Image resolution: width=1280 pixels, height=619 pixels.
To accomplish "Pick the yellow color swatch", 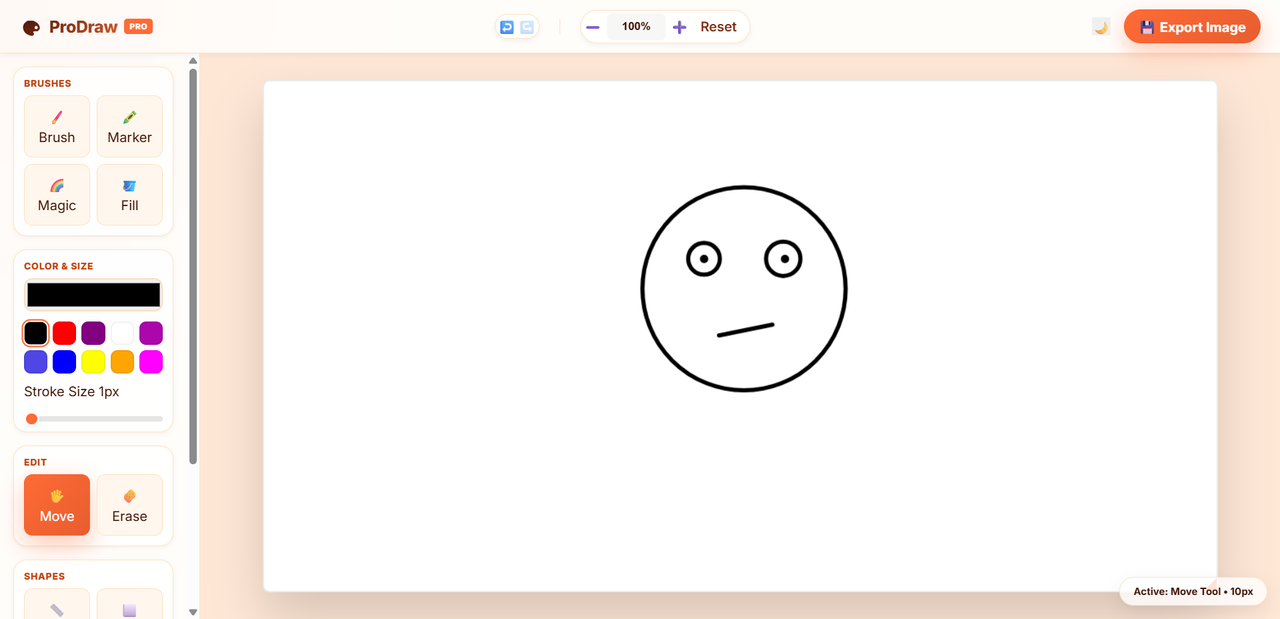I will [93, 361].
